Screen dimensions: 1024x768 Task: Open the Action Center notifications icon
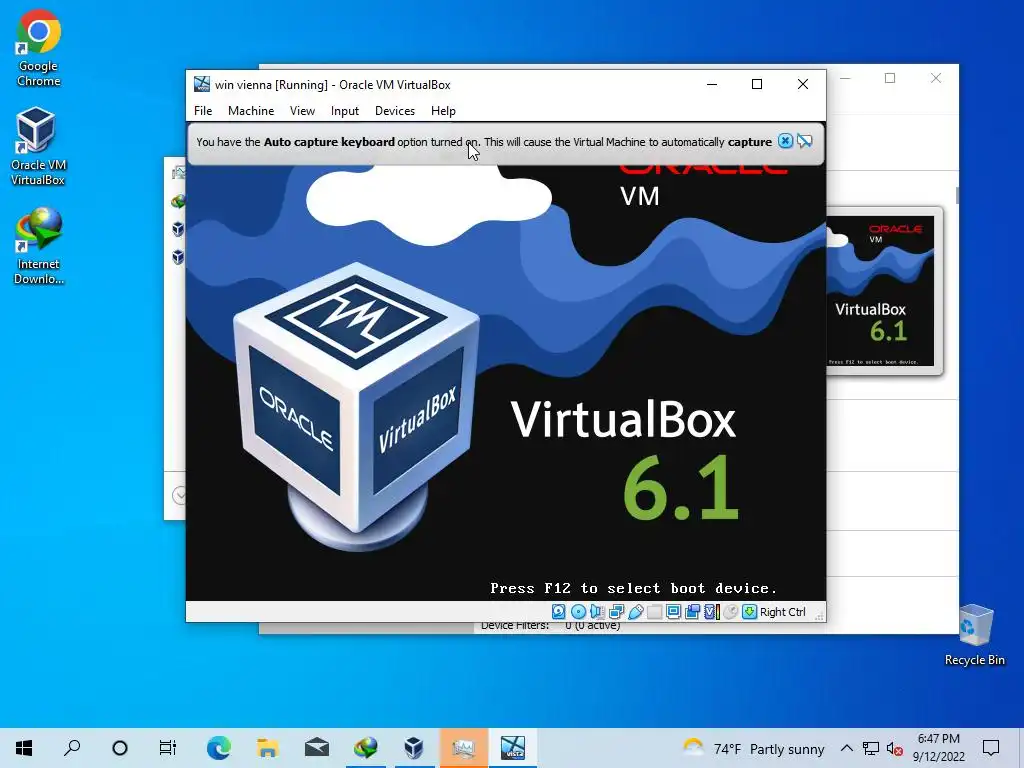(x=991, y=748)
